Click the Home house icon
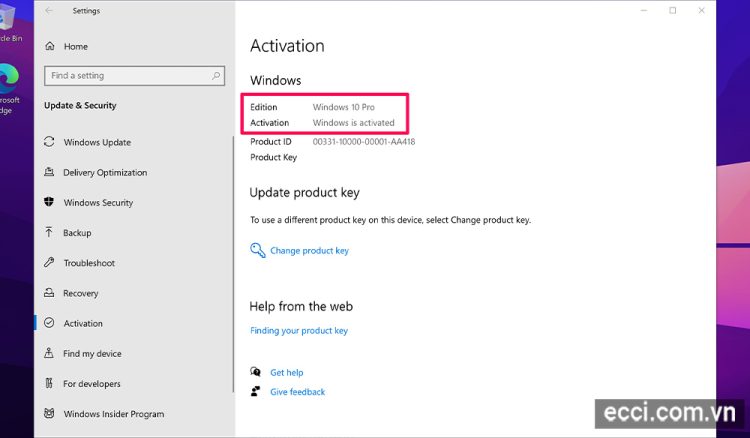 pyautogui.click(x=50, y=46)
